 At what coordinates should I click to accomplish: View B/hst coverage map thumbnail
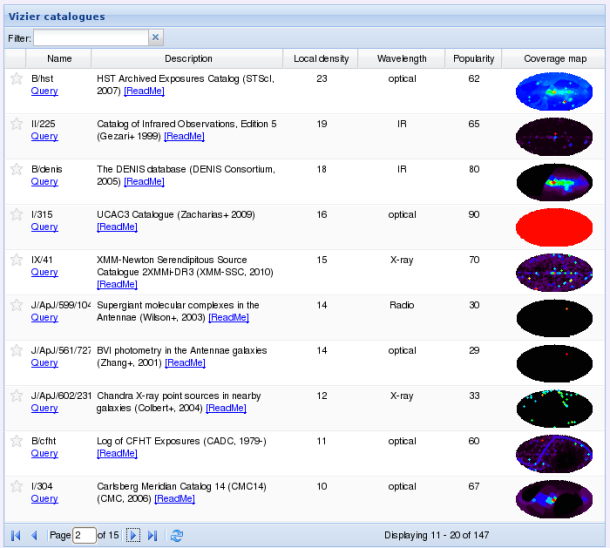(x=554, y=91)
